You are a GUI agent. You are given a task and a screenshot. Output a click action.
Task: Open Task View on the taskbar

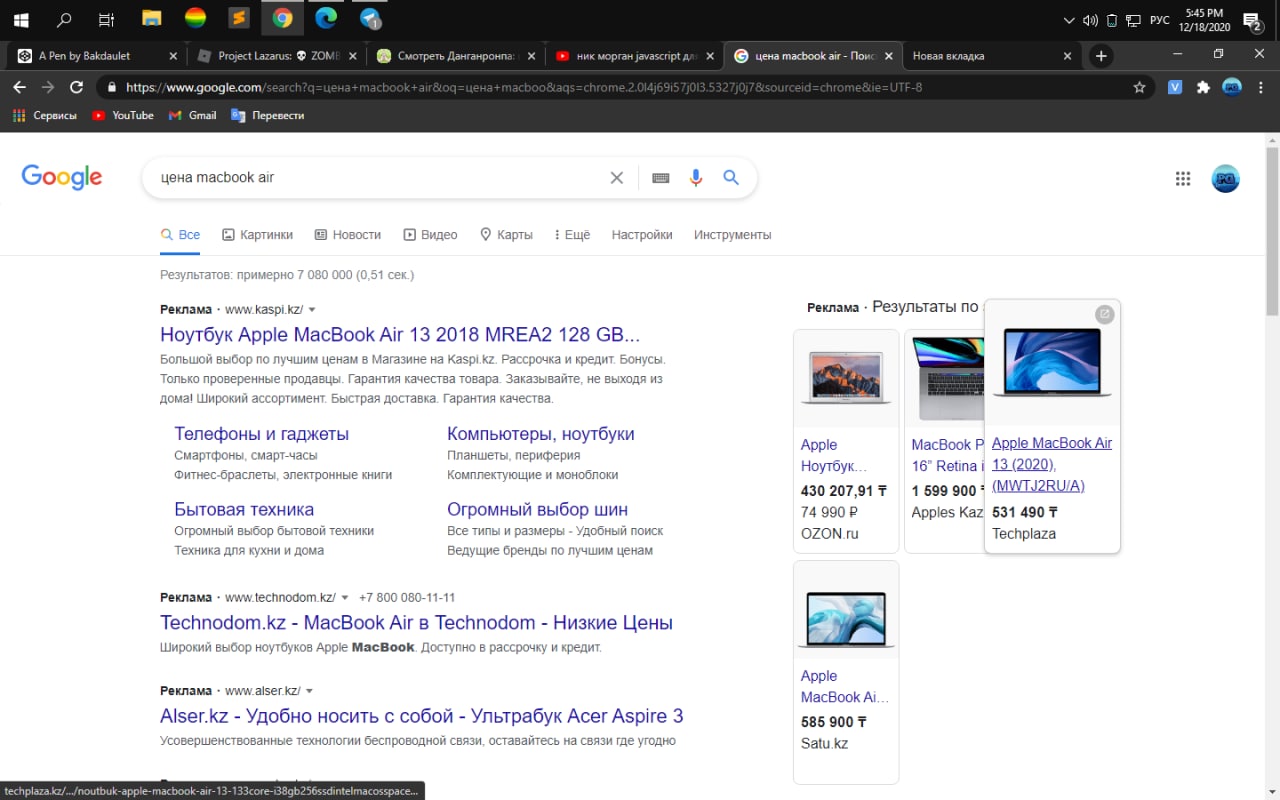[107, 18]
